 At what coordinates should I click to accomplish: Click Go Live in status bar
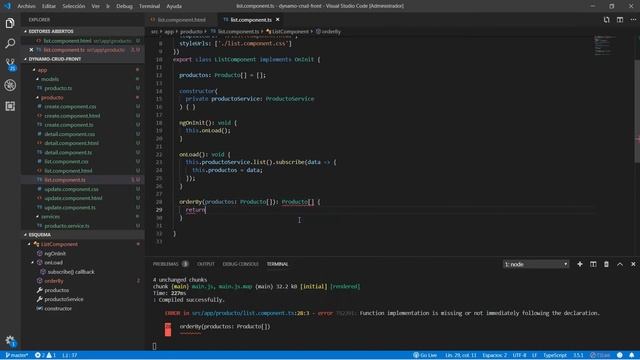point(425,355)
